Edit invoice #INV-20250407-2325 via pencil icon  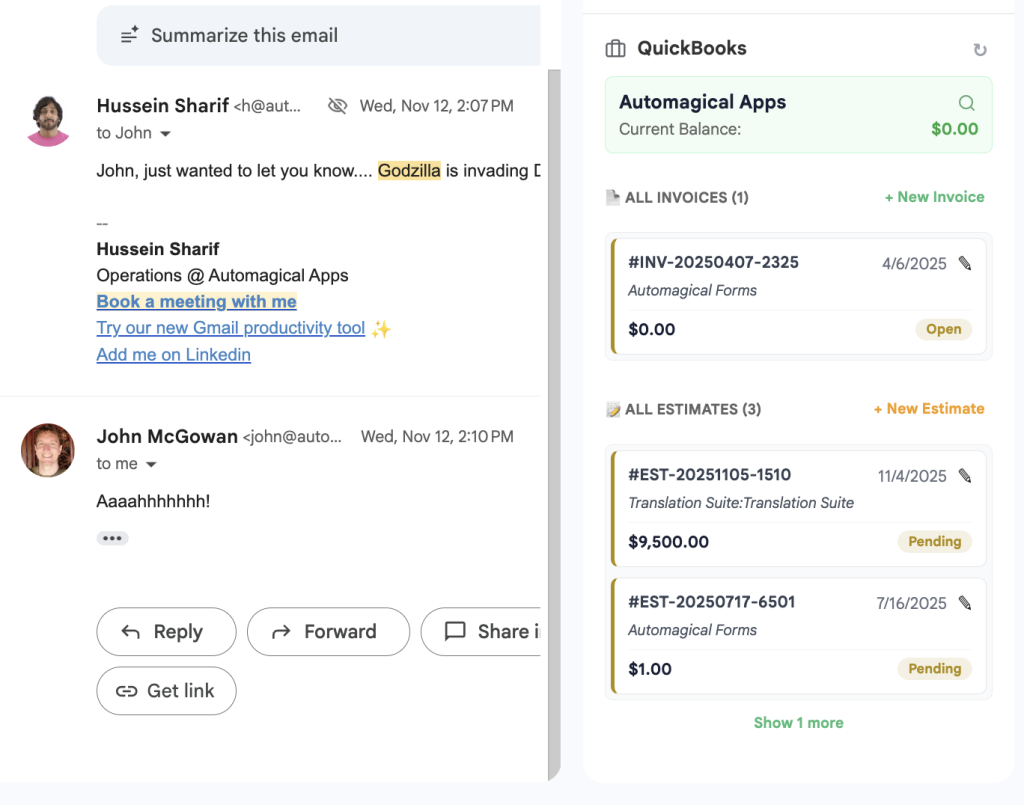(964, 263)
